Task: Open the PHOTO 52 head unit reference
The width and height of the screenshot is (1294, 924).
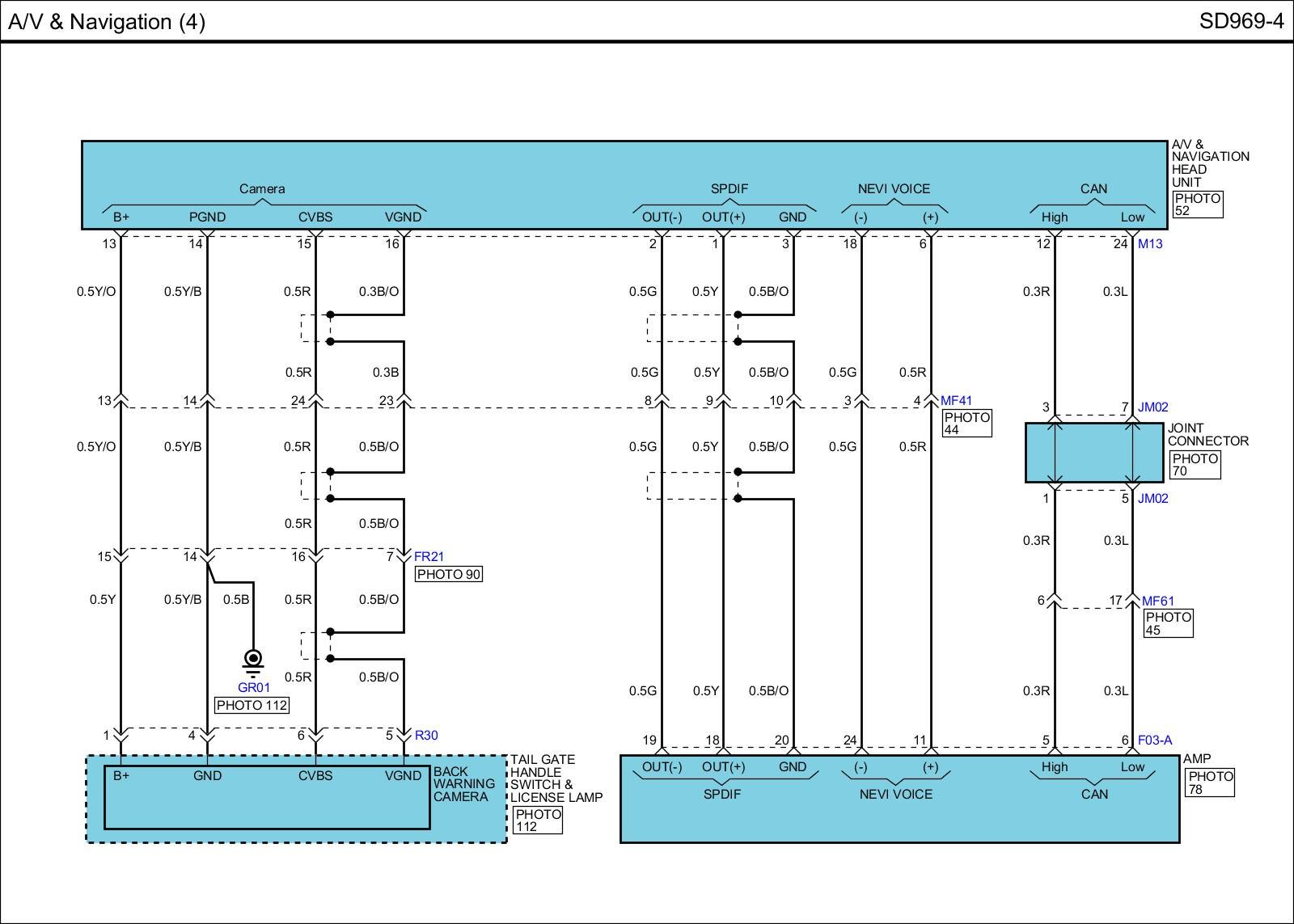Action: click(1197, 205)
